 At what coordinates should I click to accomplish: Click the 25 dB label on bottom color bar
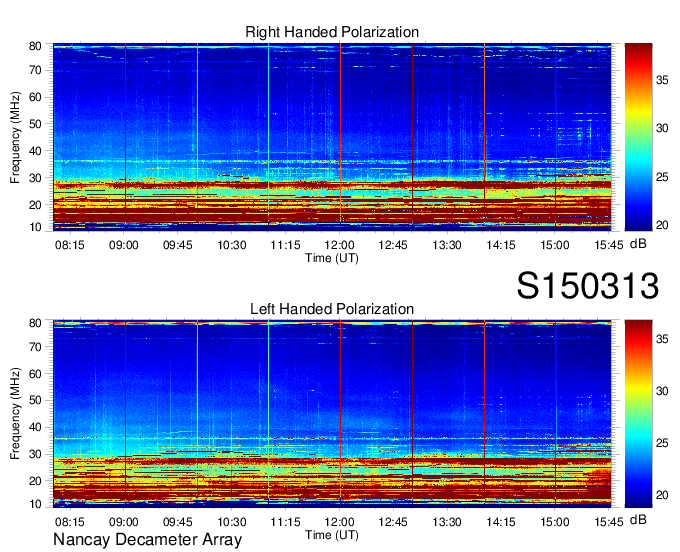(662, 443)
